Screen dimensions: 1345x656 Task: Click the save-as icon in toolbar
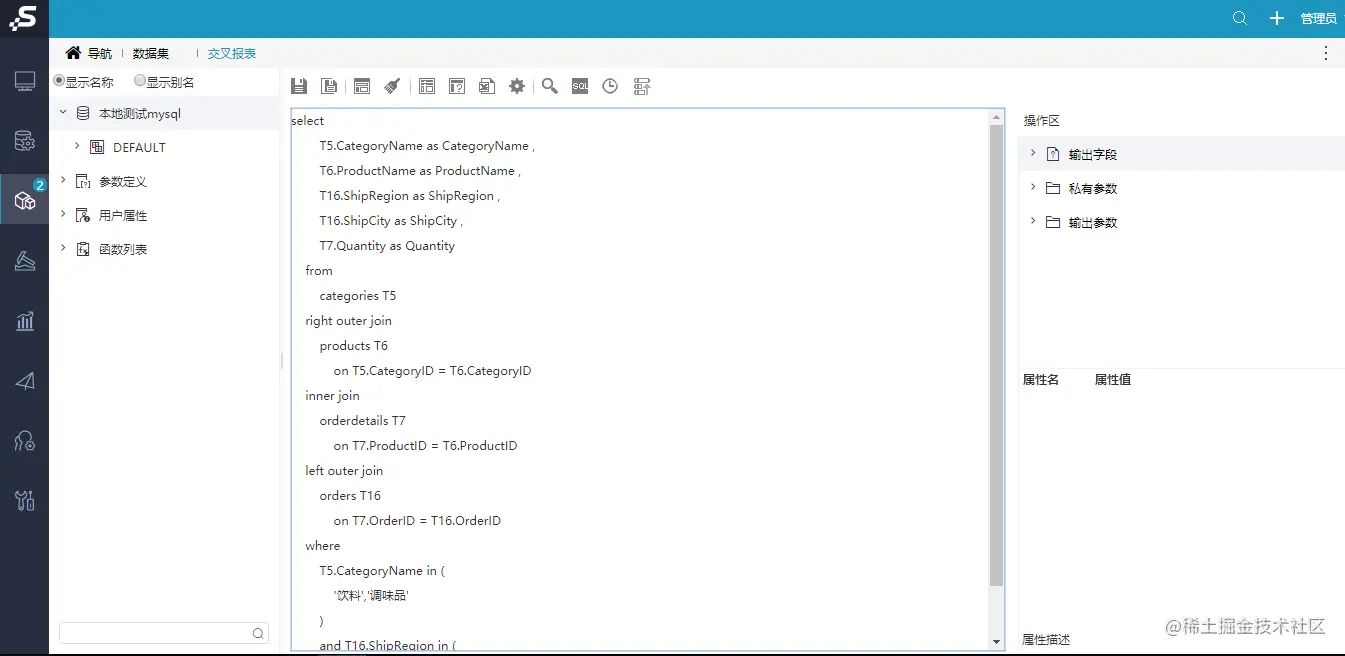click(328, 86)
